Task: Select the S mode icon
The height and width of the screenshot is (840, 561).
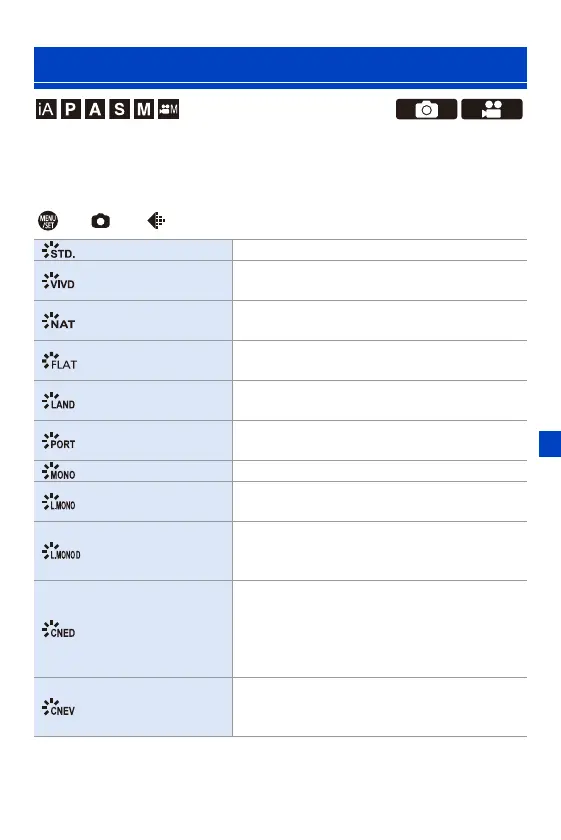Action: (x=119, y=109)
